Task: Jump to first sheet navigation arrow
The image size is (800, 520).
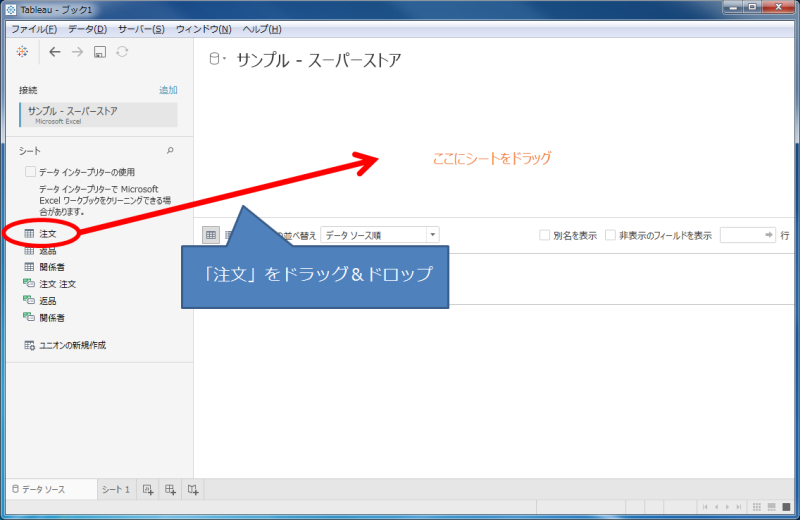Action: 705,507
